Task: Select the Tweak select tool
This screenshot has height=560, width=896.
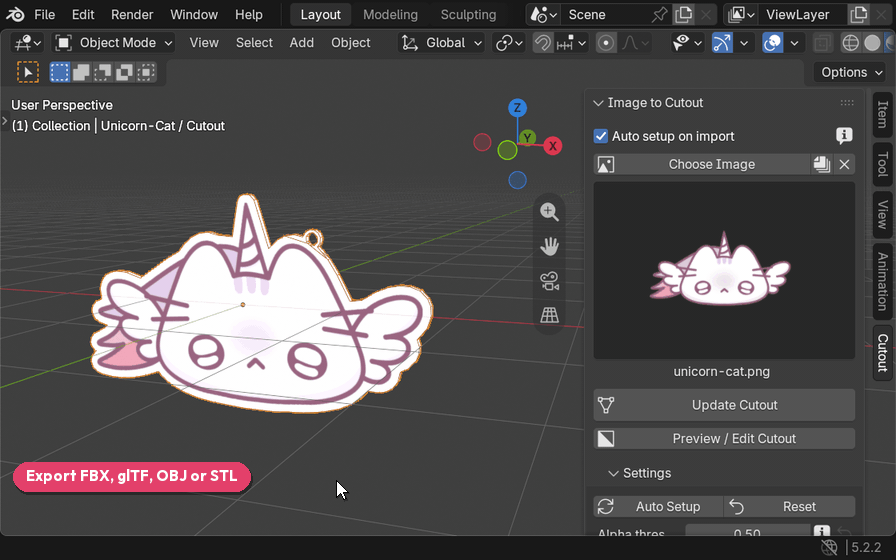Action: click(28, 73)
